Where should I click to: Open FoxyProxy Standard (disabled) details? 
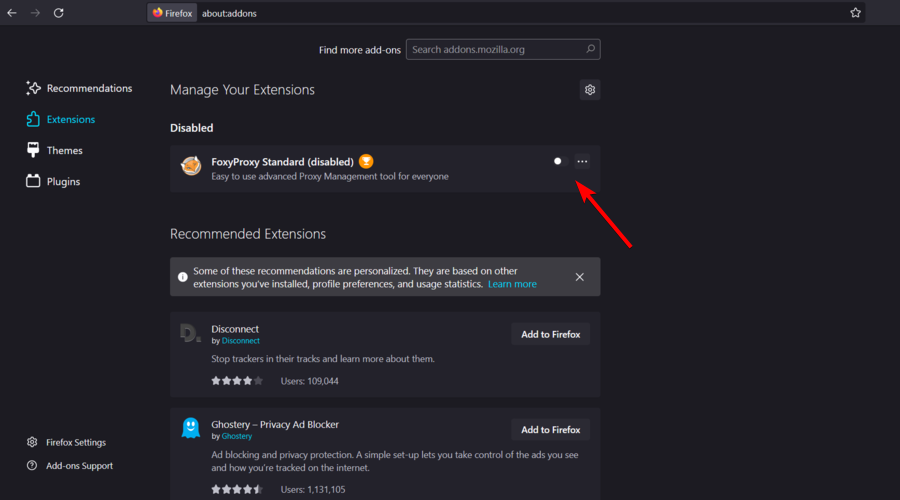[282, 162]
